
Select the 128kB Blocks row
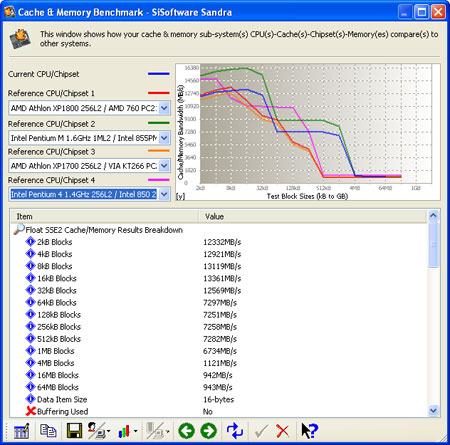pyautogui.click(x=218, y=314)
